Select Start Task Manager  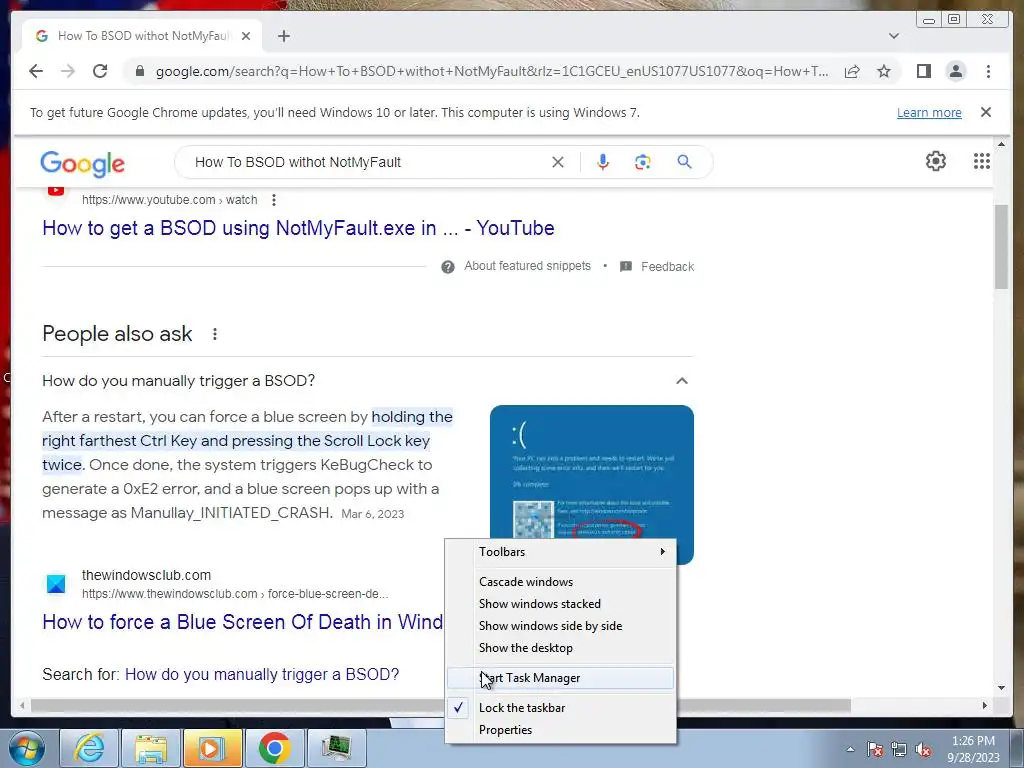coord(560,678)
